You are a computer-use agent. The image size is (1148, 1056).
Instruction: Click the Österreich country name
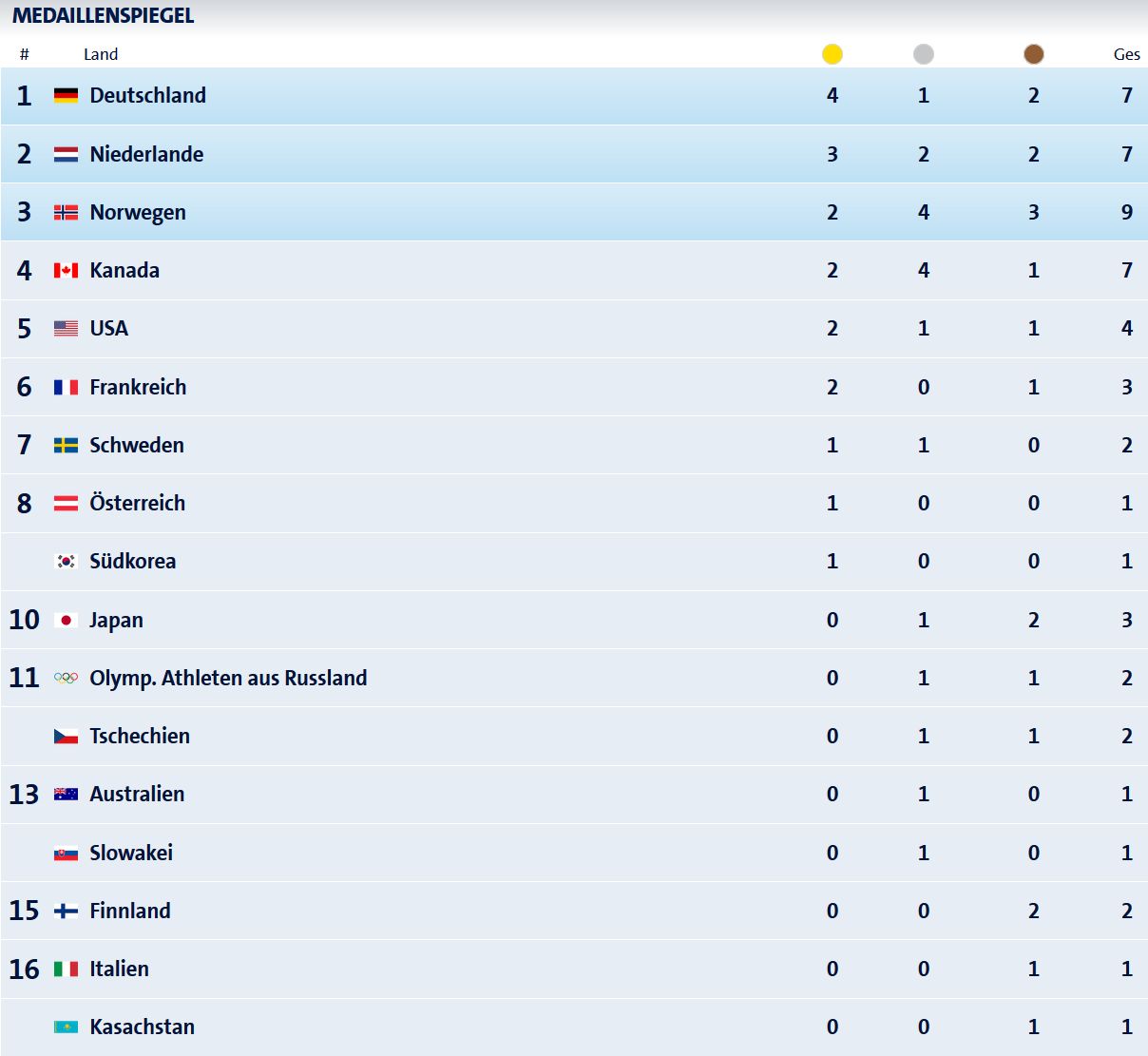coord(138,503)
